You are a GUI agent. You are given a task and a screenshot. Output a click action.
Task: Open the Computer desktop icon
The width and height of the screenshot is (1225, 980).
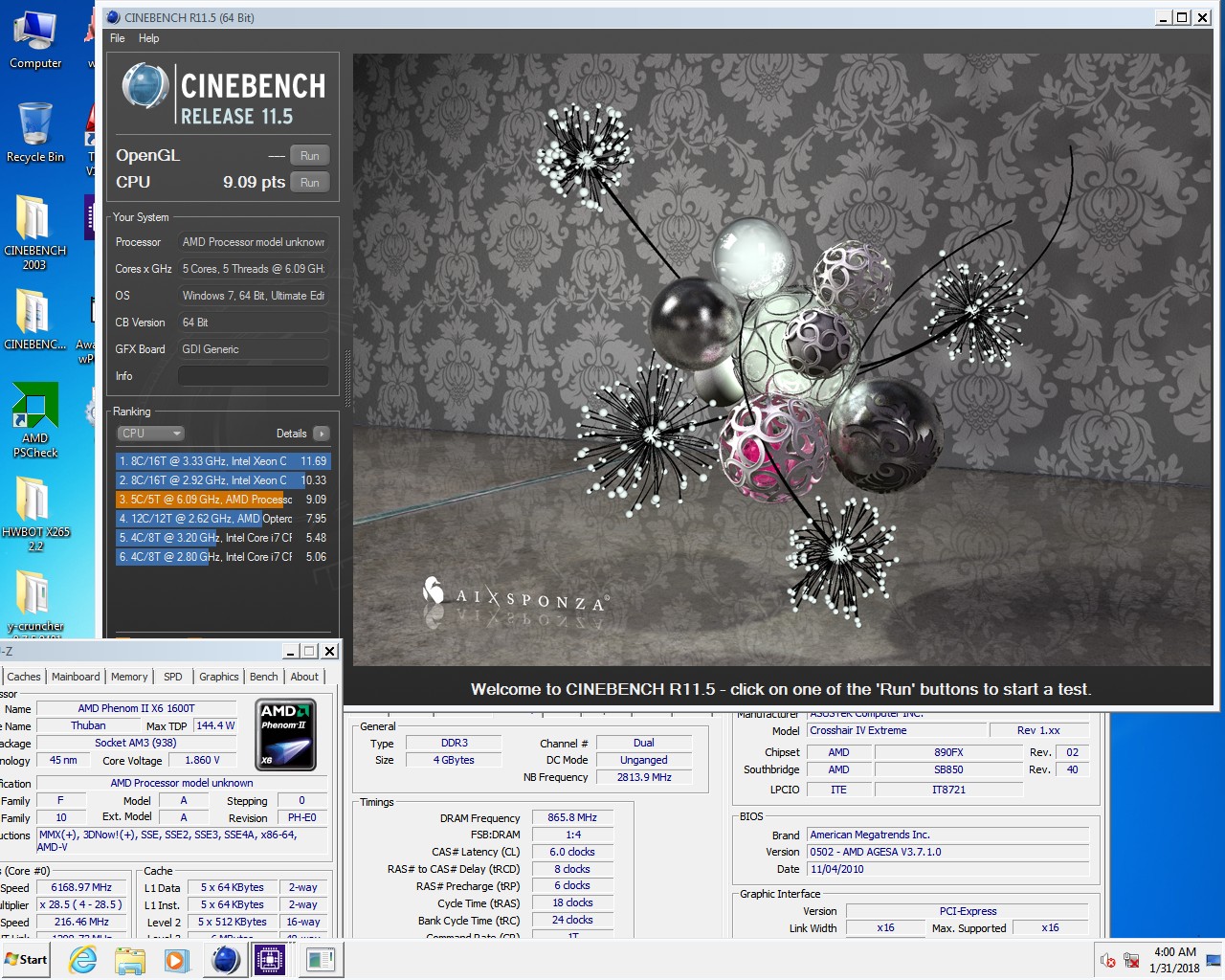pos(35,40)
